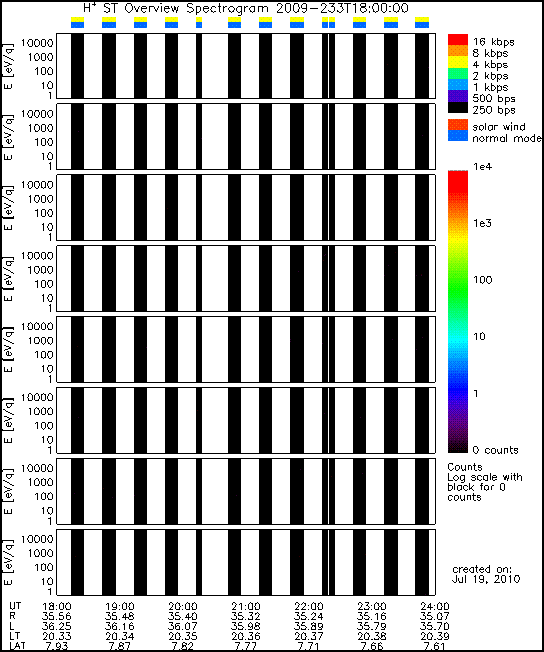The image size is (544, 652).
Task: Click the L value 35.70
Action: pyautogui.click(x=435, y=626)
